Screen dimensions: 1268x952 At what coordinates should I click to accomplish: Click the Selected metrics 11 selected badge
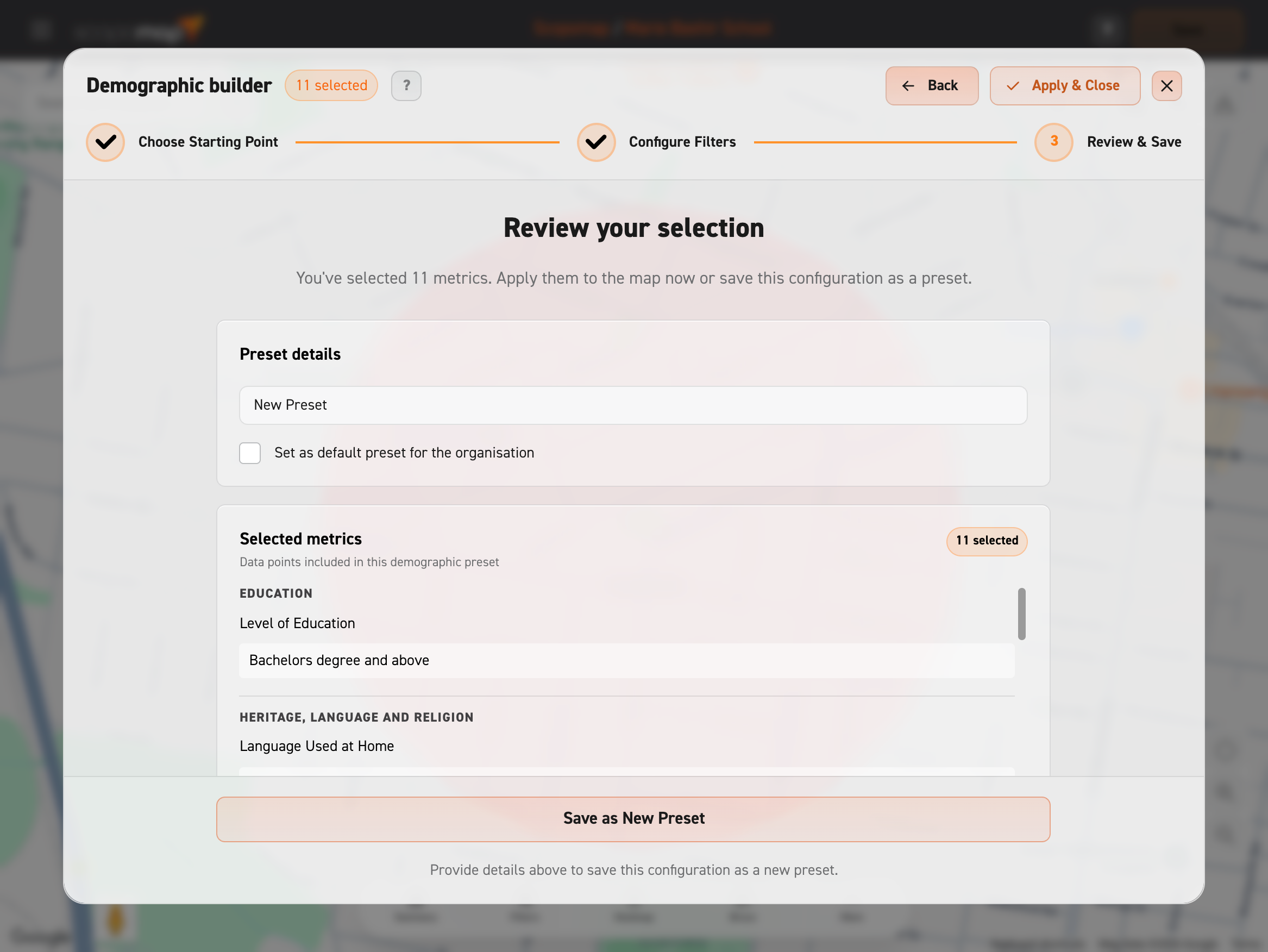[987, 541]
